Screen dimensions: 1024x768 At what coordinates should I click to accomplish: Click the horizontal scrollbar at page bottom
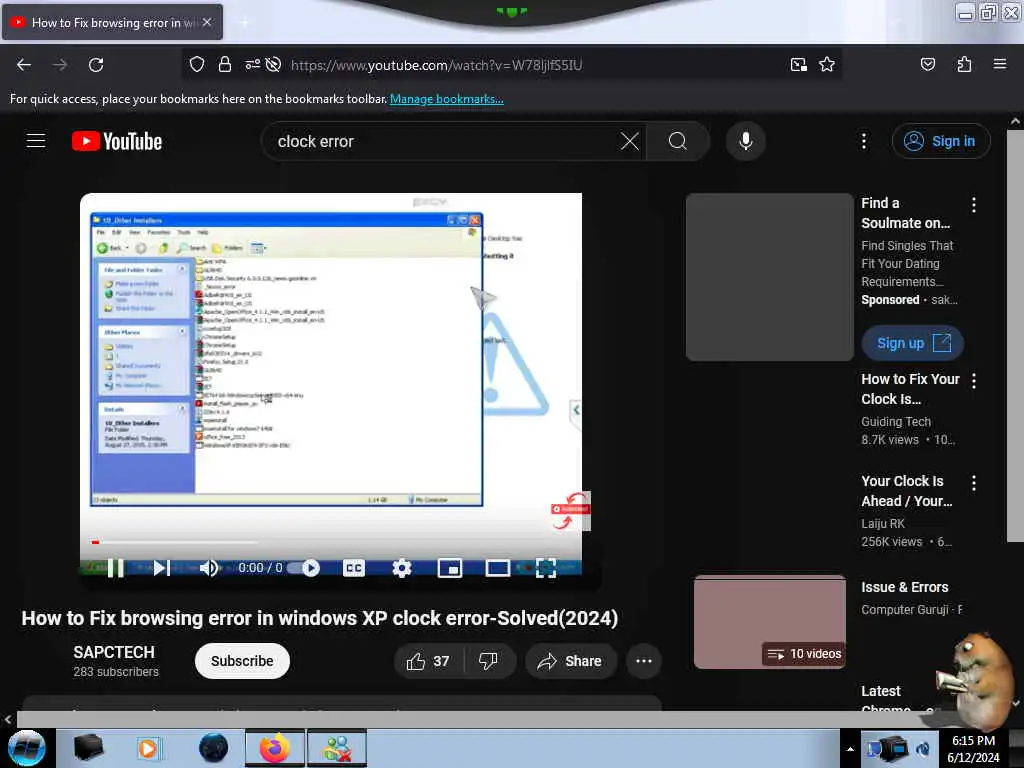[470, 719]
